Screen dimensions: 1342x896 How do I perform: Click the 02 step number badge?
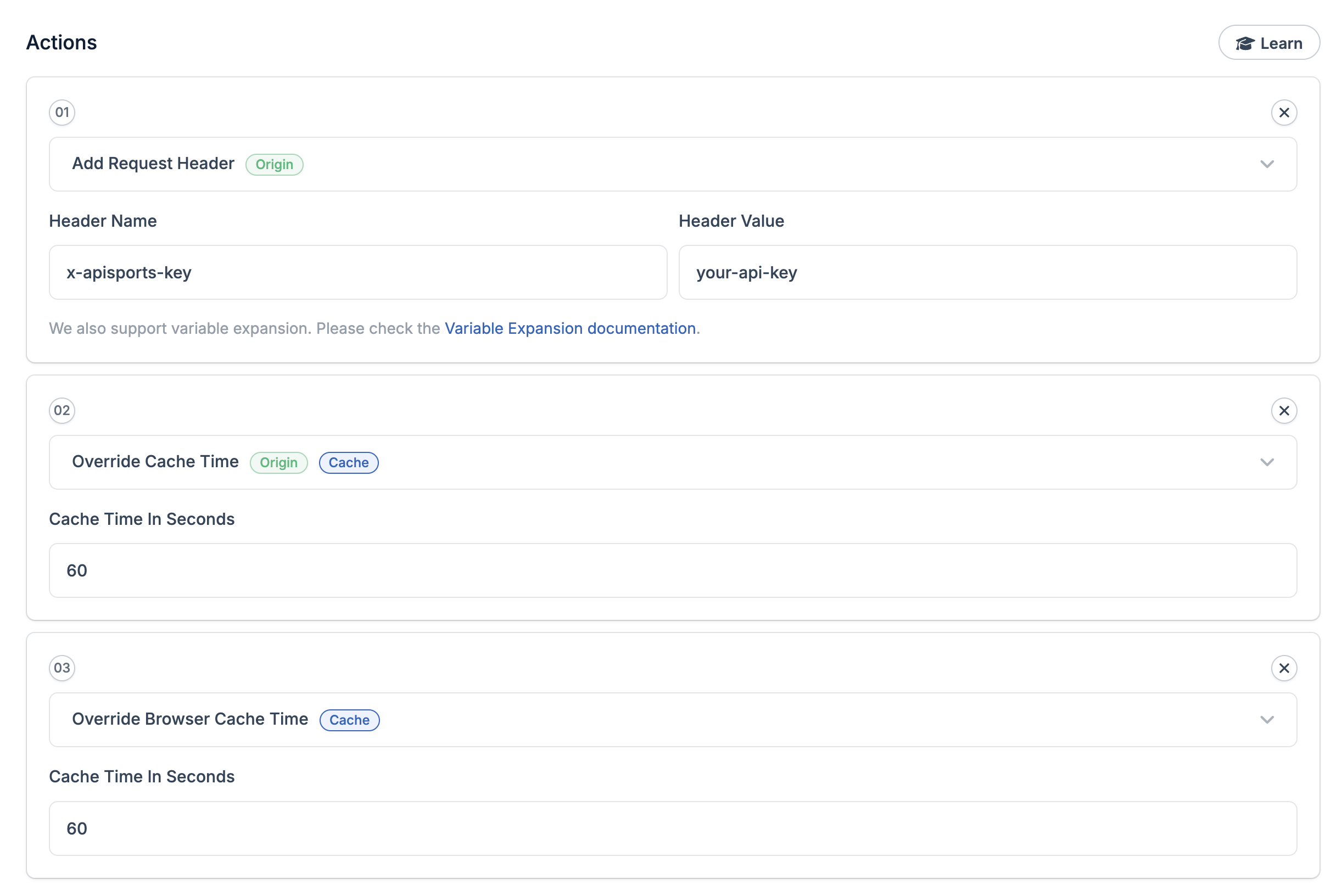(x=62, y=411)
